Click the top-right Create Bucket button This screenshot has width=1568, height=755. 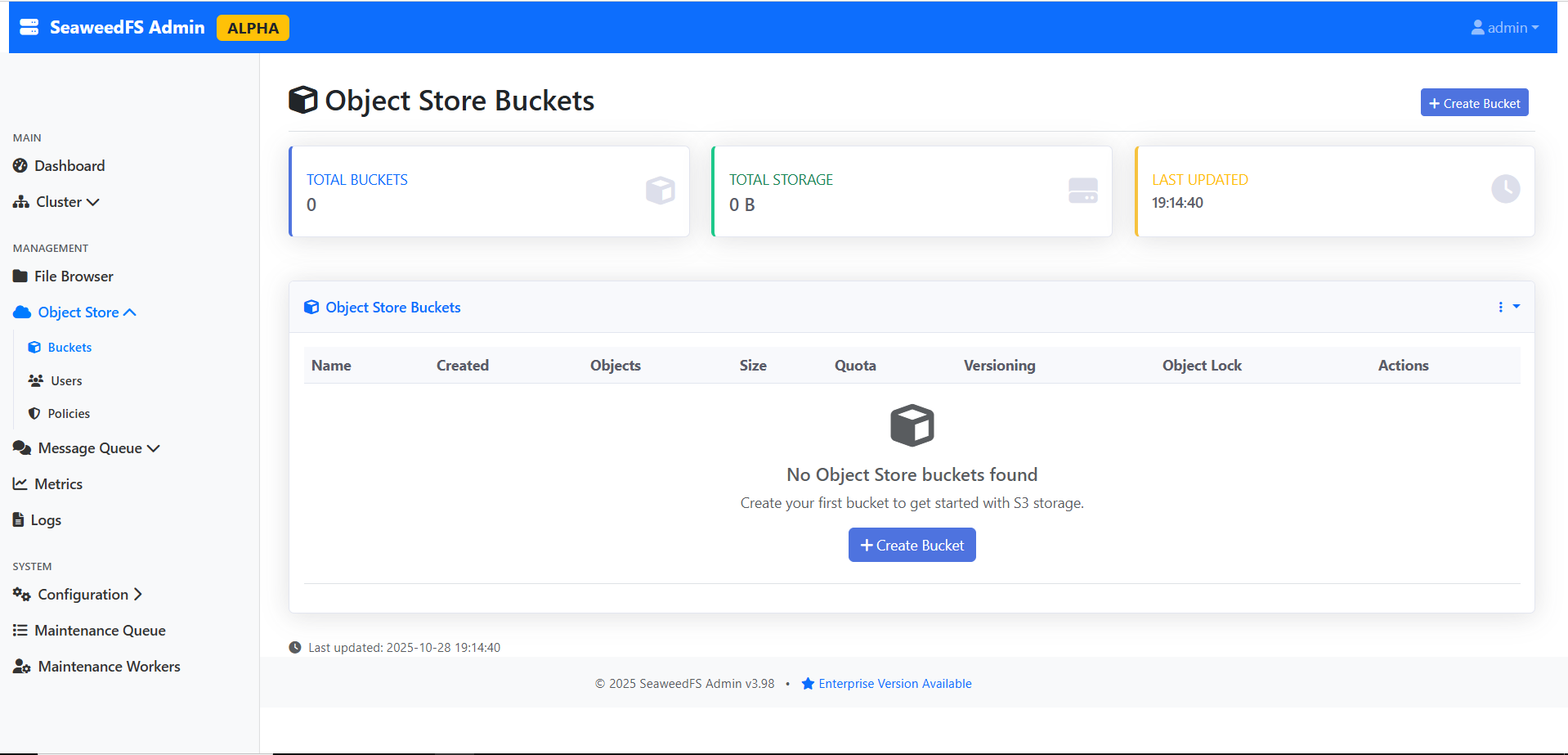click(x=1474, y=103)
